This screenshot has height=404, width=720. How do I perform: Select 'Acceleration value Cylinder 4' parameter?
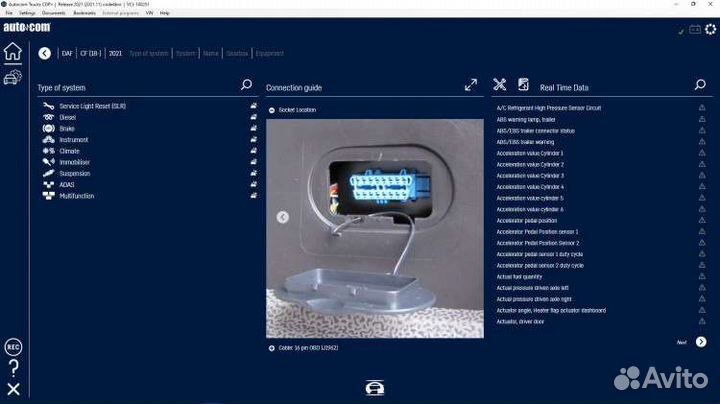[530, 187]
